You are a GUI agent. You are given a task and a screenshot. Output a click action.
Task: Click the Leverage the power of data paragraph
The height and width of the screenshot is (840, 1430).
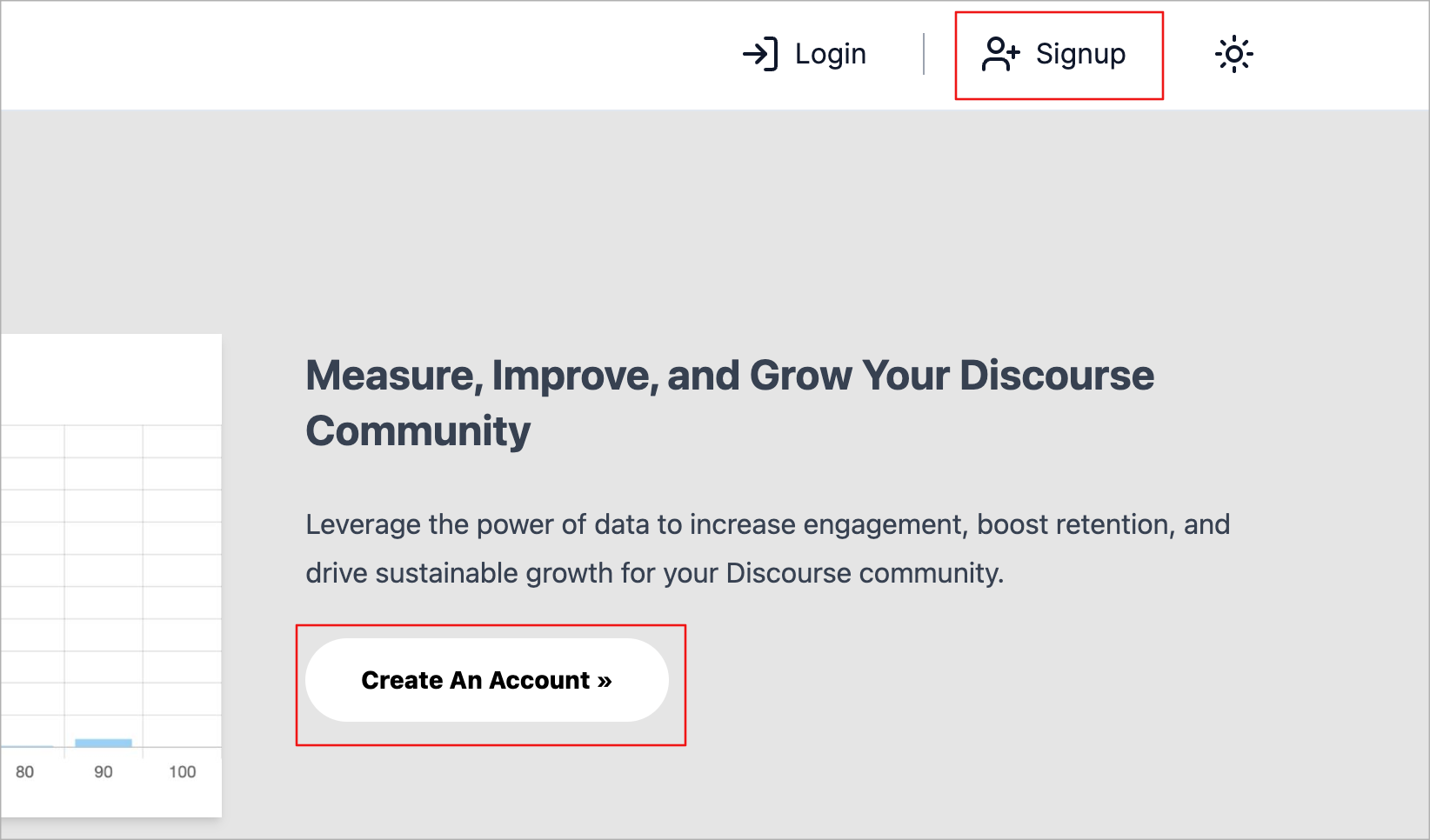[767, 549]
